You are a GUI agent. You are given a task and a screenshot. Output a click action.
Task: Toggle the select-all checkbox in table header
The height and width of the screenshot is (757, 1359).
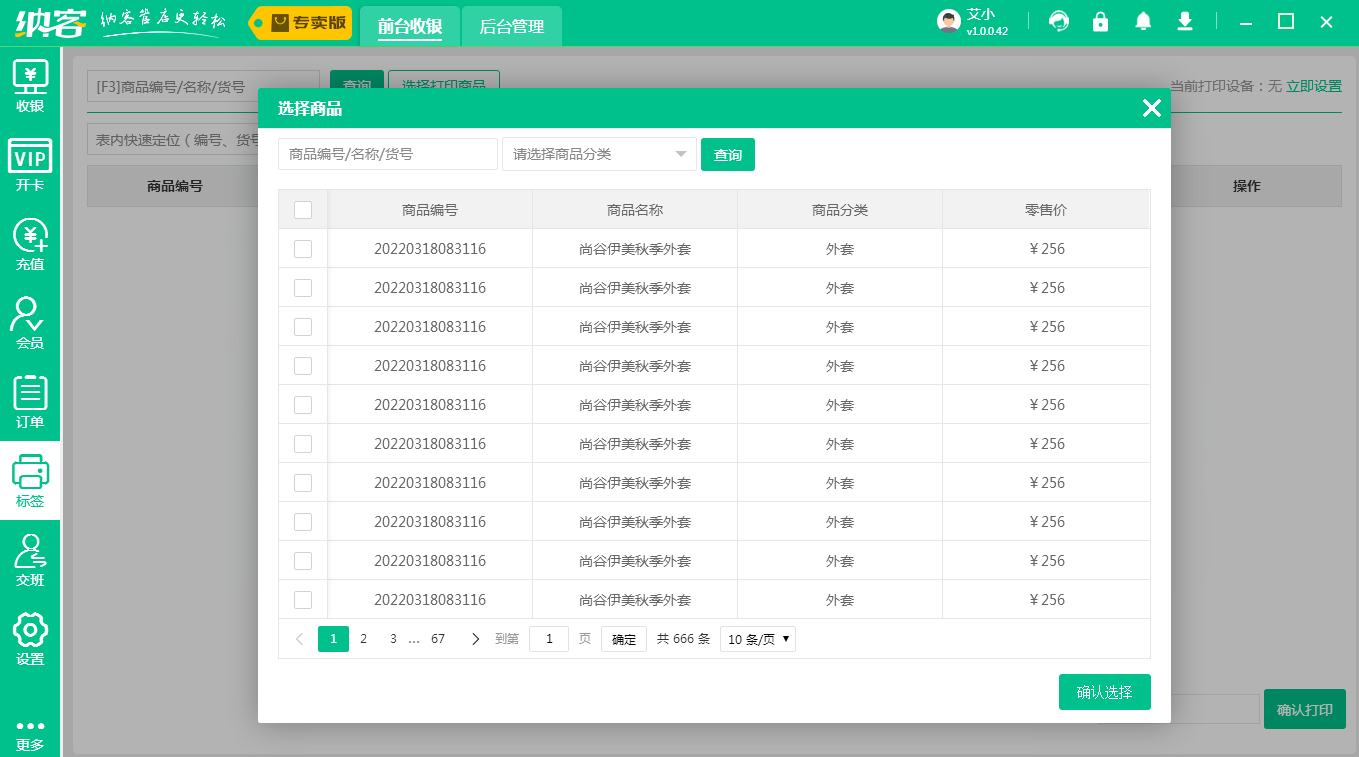[303, 210]
